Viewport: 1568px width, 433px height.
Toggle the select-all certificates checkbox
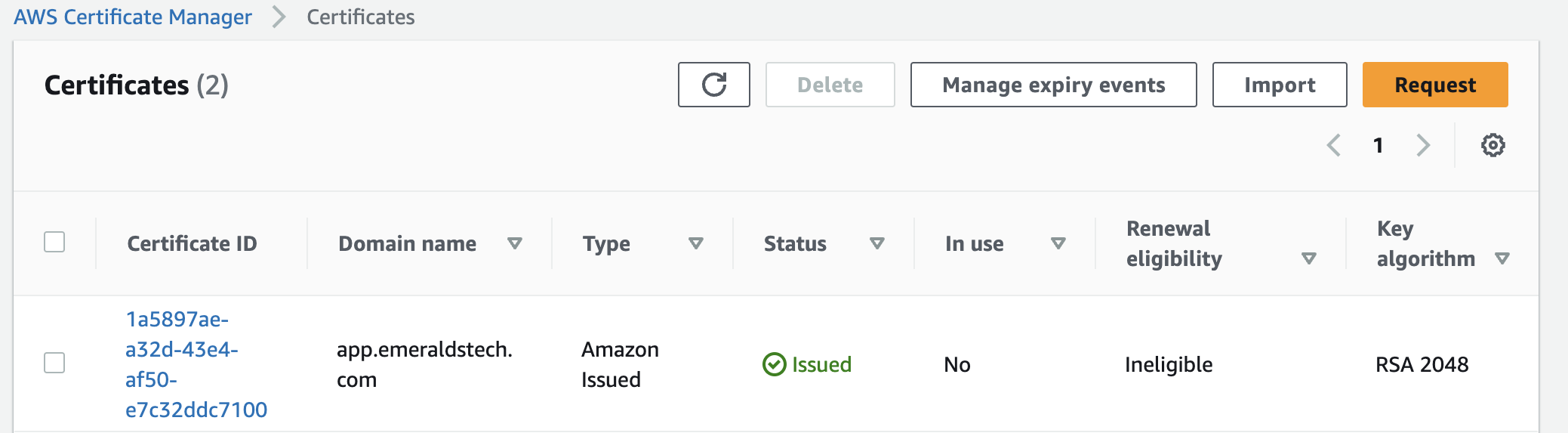pyautogui.click(x=54, y=243)
